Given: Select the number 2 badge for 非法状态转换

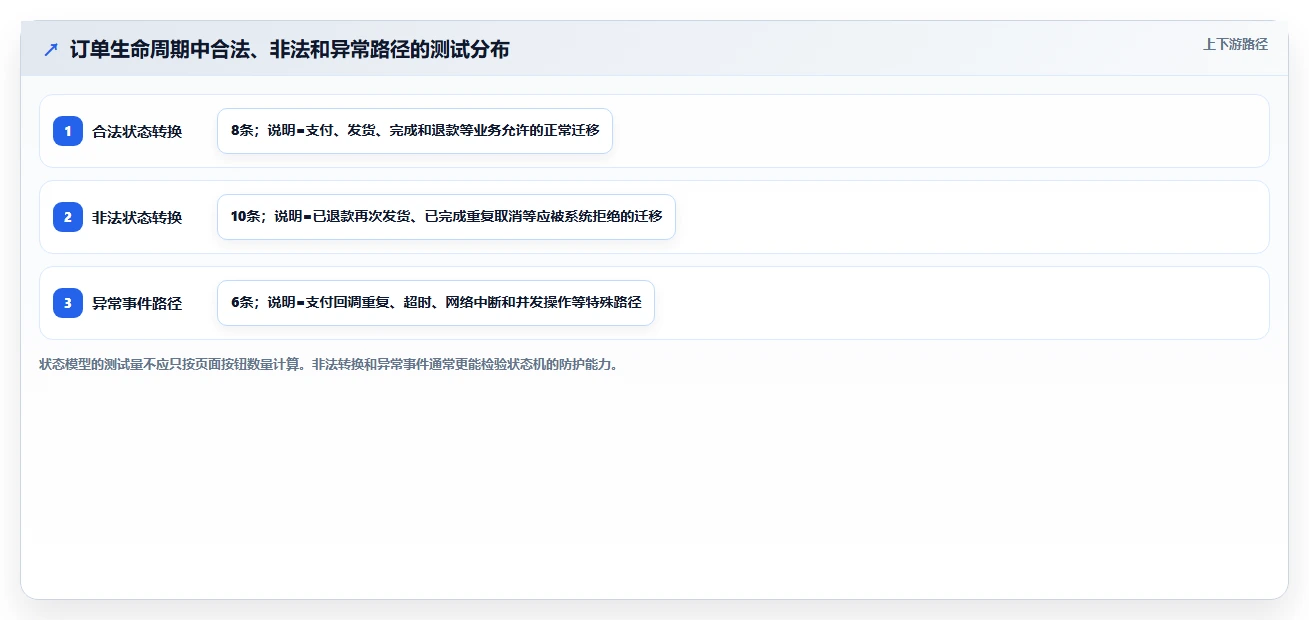Looking at the screenshot, I should coord(68,217).
